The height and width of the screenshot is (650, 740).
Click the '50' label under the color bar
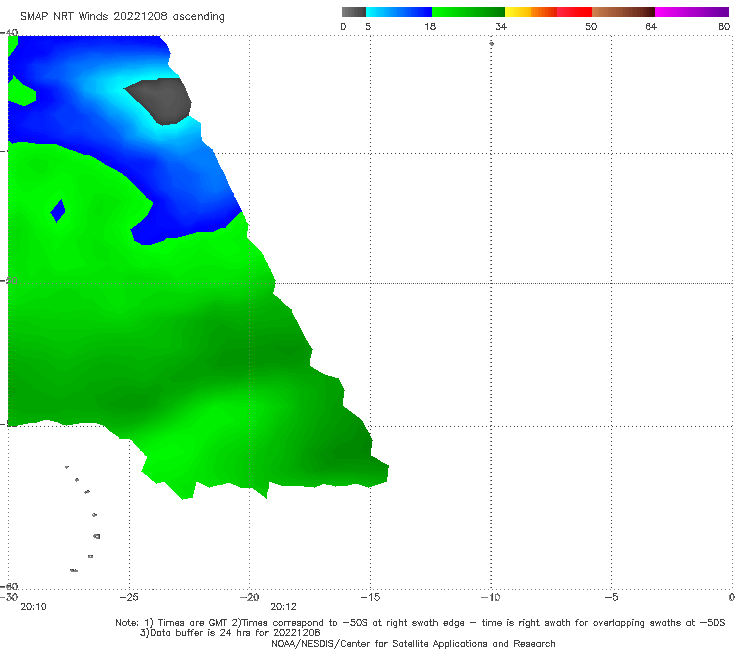pos(591,27)
